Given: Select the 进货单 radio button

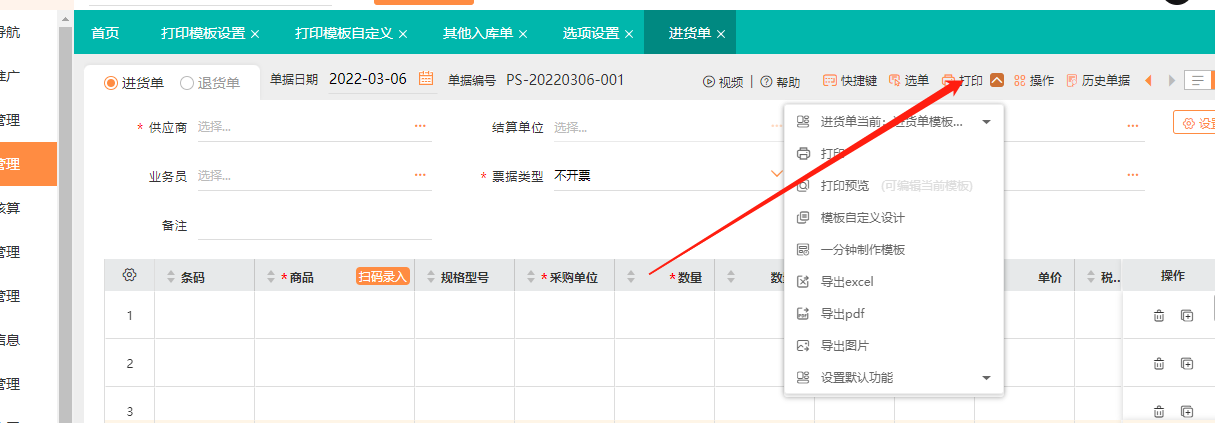Looking at the screenshot, I should (111, 83).
